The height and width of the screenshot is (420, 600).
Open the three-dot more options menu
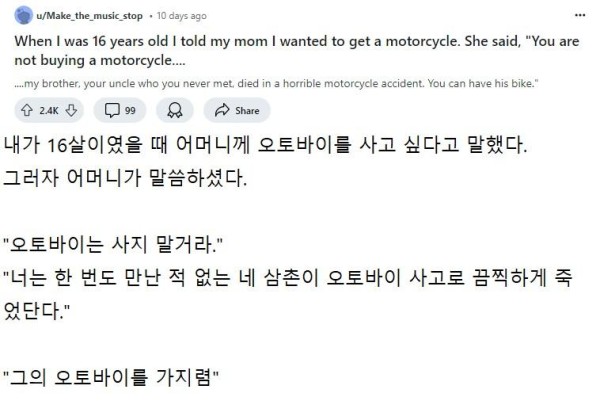(x=580, y=15)
